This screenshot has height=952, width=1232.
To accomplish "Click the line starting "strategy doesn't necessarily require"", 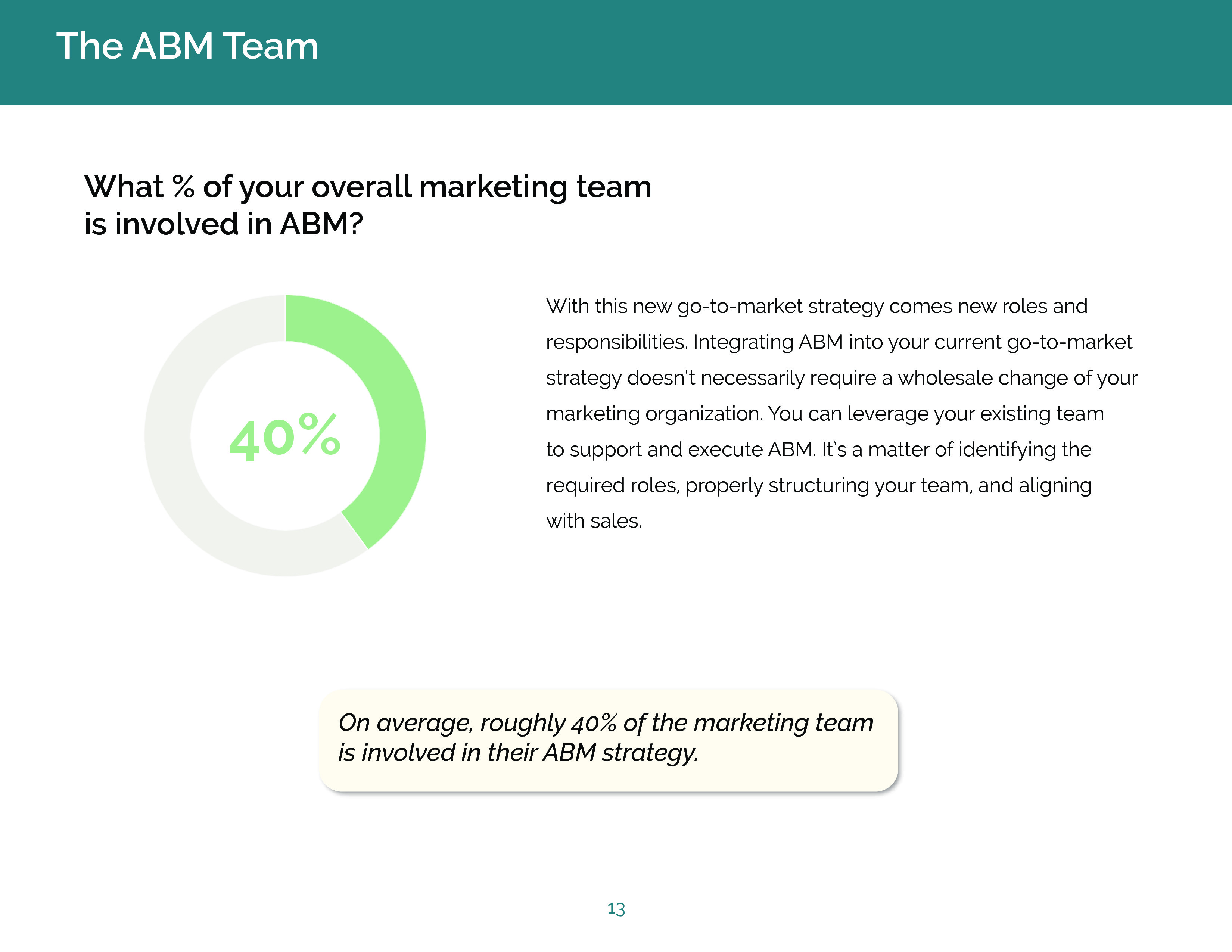I will tap(841, 378).
